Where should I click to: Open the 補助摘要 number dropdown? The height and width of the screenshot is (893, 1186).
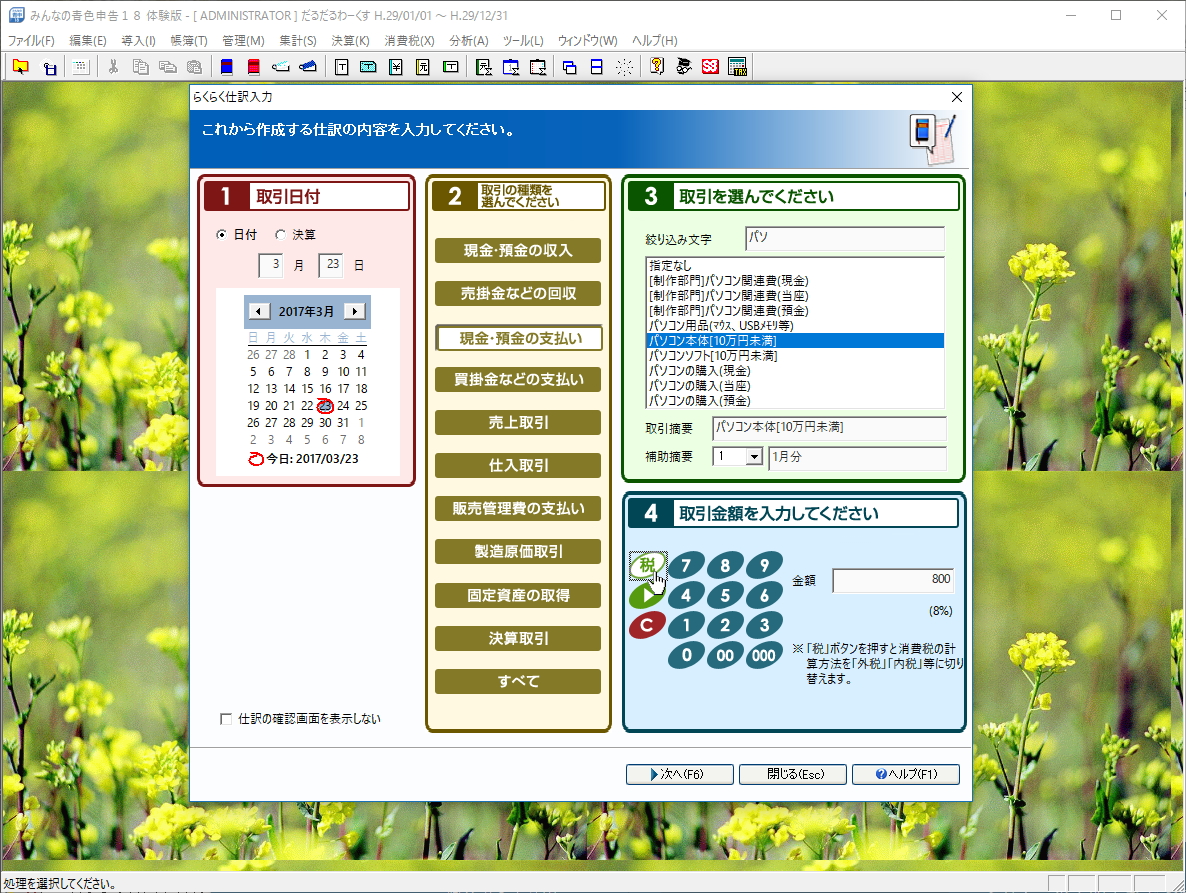tap(753, 457)
